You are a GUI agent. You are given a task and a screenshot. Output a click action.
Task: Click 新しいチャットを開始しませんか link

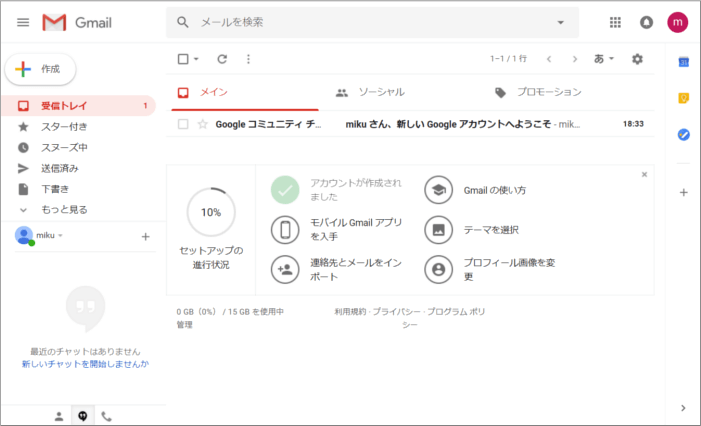[85, 364]
